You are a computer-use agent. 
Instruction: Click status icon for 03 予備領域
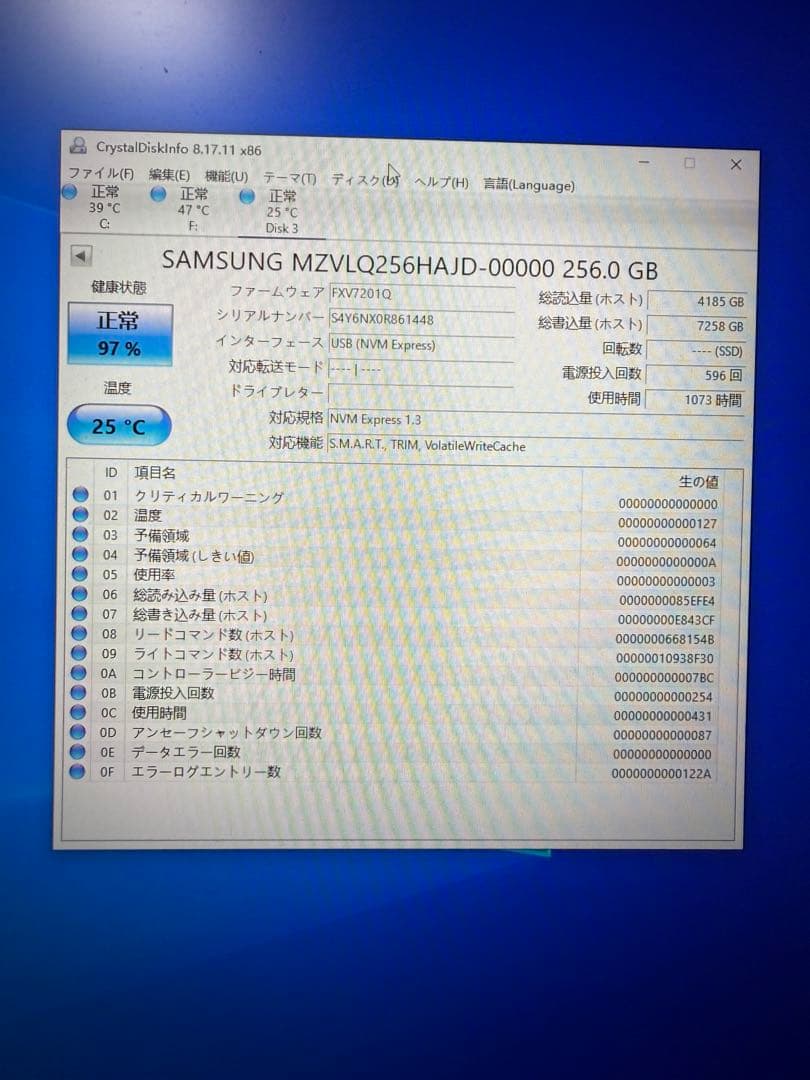[81, 534]
